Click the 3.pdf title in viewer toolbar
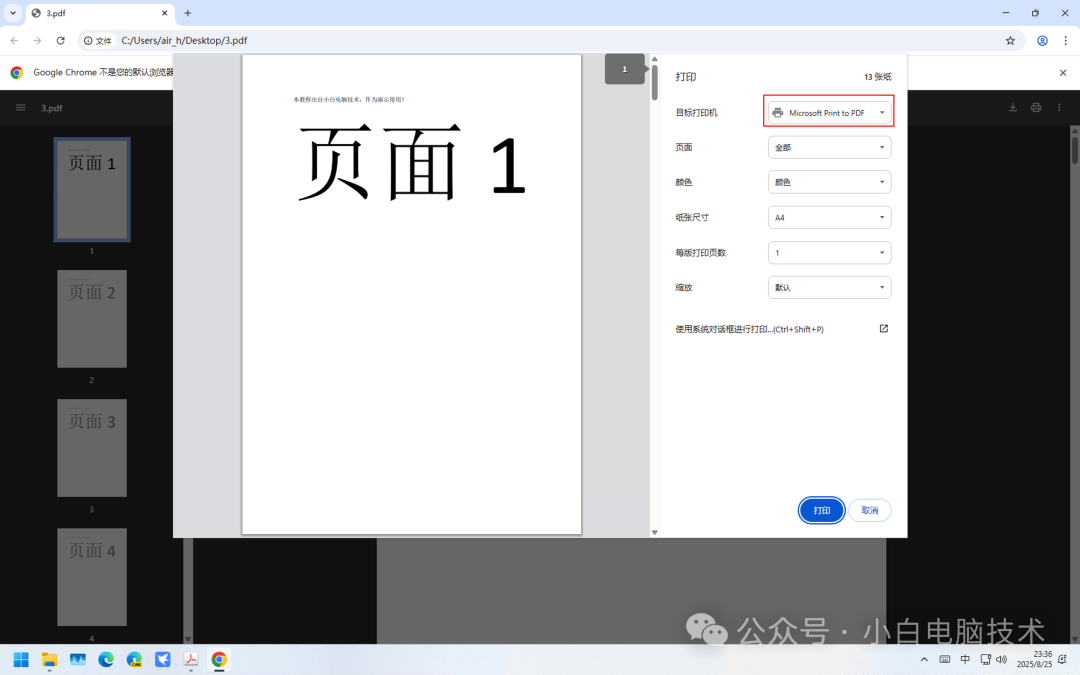Image resolution: width=1080 pixels, height=675 pixels. [x=52, y=108]
